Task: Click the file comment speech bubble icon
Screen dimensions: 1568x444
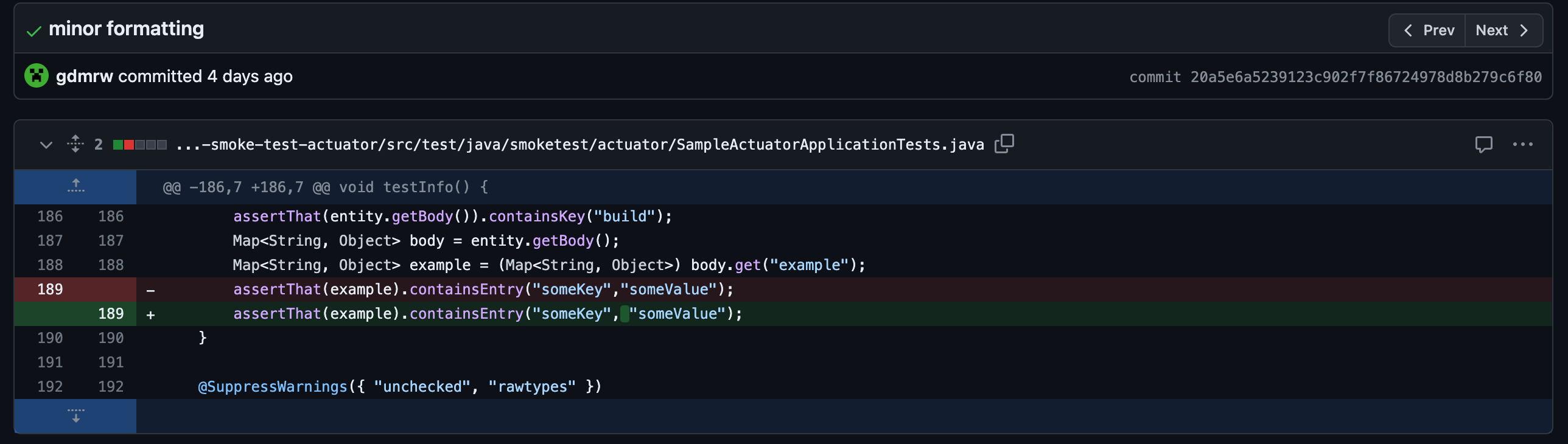Action: (1483, 145)
